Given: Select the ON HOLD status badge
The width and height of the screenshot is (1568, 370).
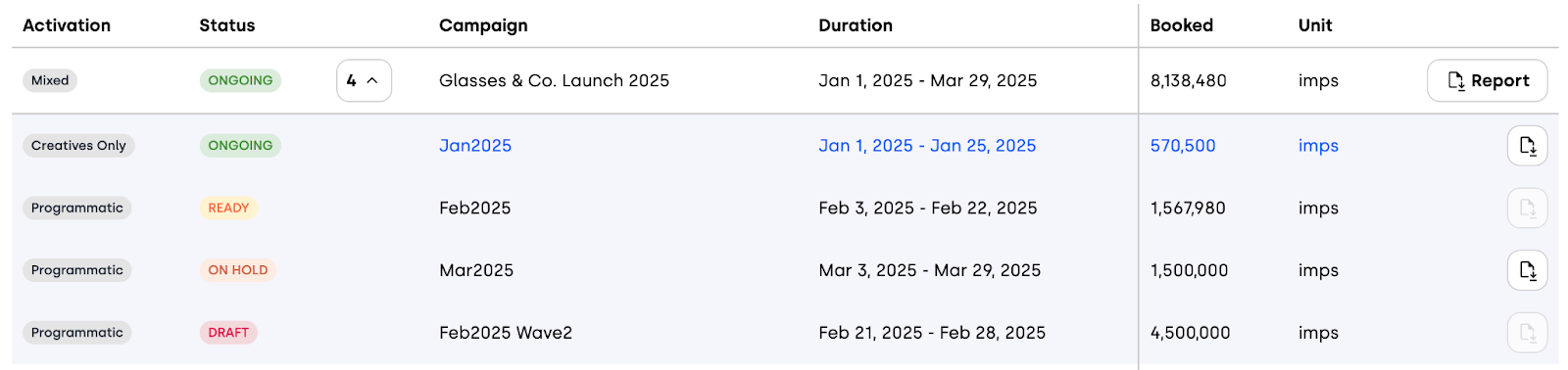Looking at the screenshot, I should pos(238,270).
